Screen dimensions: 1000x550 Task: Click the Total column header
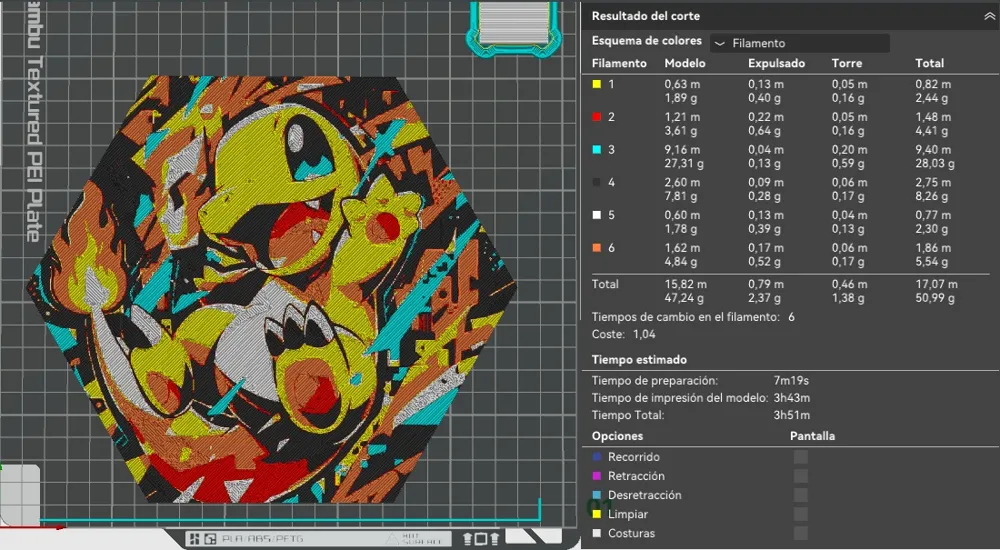(x=929, y=63)
